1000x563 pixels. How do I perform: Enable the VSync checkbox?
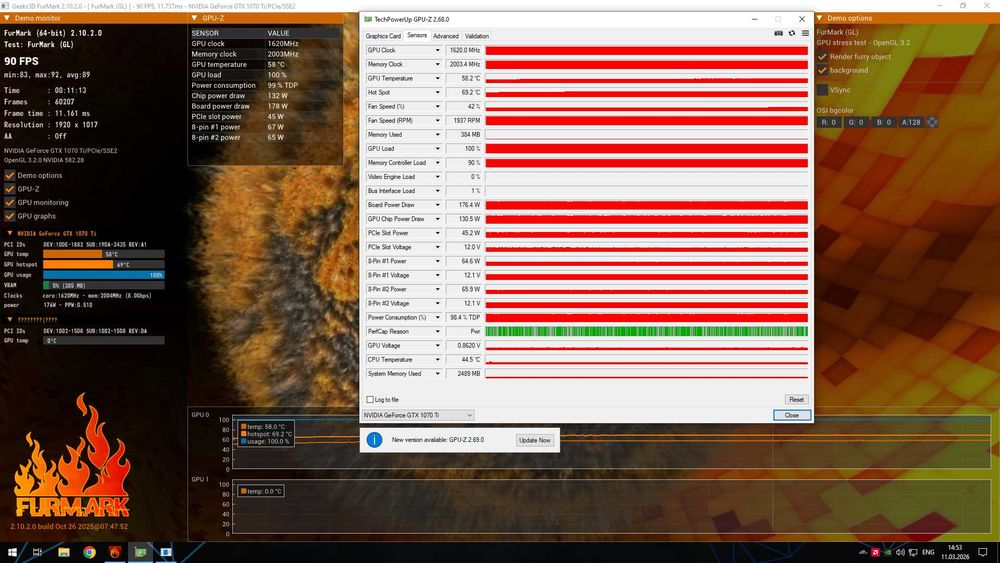[822, 90]
